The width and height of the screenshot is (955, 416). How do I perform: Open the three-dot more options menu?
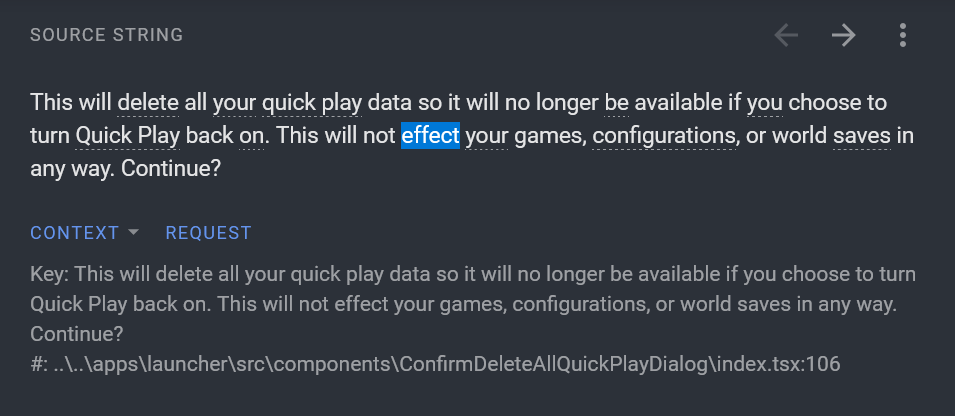tap(902, 36)
